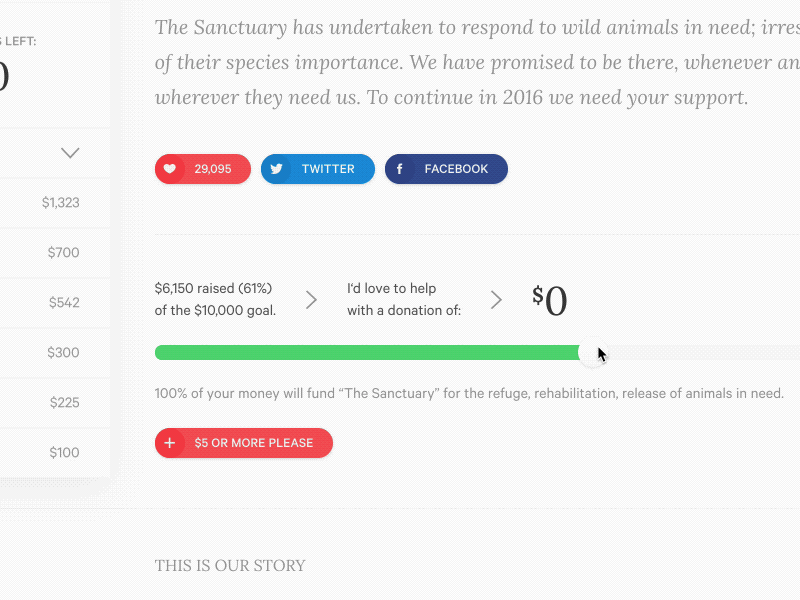Click the '$5 OR MORE PLEASE' button
The height and width of the screenshot is (600, 800).
tap(243, 443)
